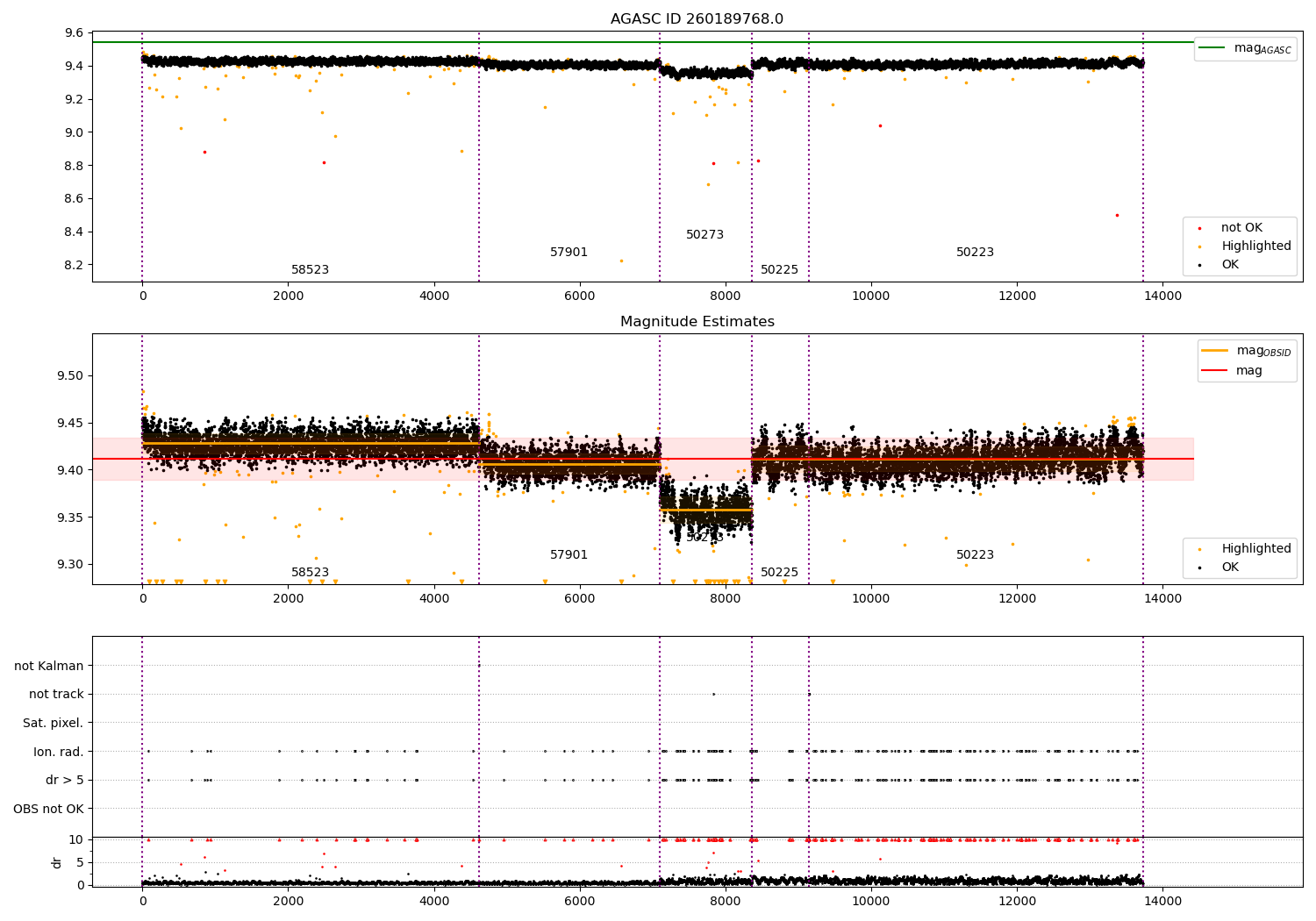This screenshot has width=1316, height=921.
Task: Click the green line swatch for mag AGASC
Action: pos(1212,48)
